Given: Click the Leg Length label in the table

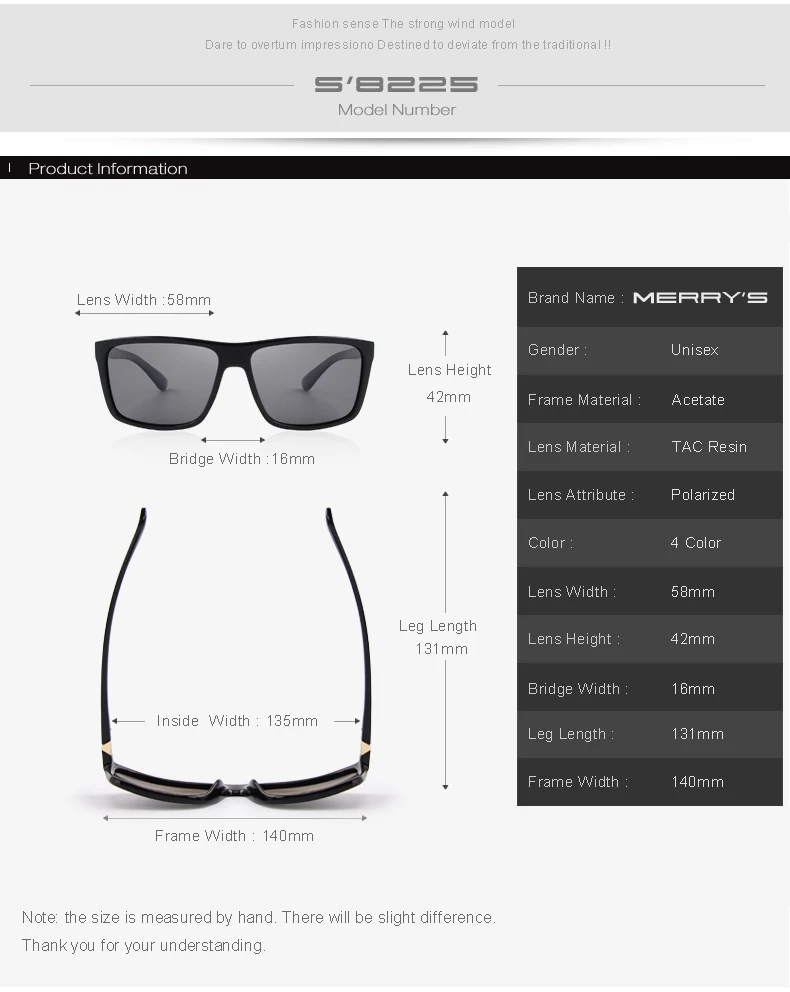Looking at the screenshot, I should pos(571,734).
